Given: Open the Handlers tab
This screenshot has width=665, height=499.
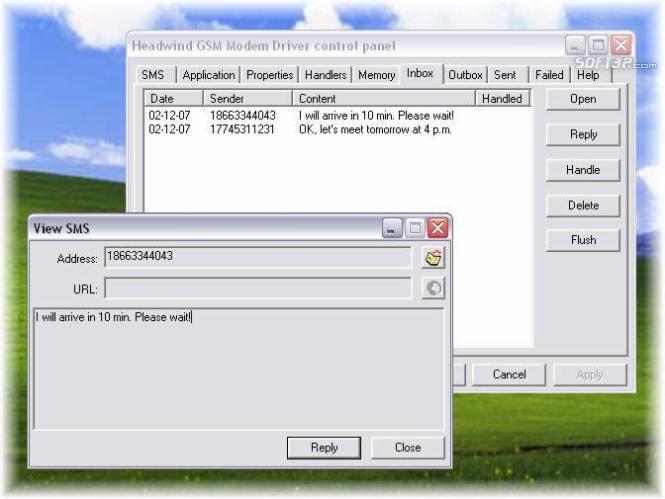Looking at the screenshot, I should point(326,75).
